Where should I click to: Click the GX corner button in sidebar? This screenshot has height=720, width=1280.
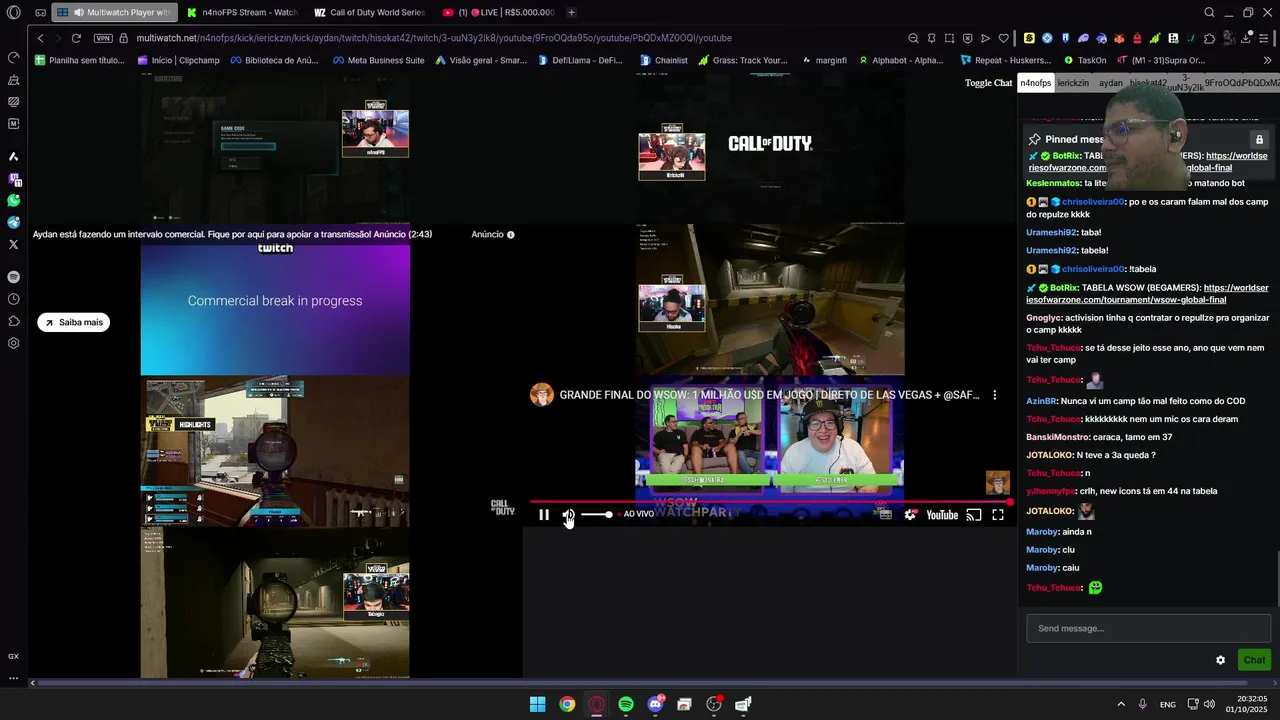pyautogui.click(x=13, y=656)
